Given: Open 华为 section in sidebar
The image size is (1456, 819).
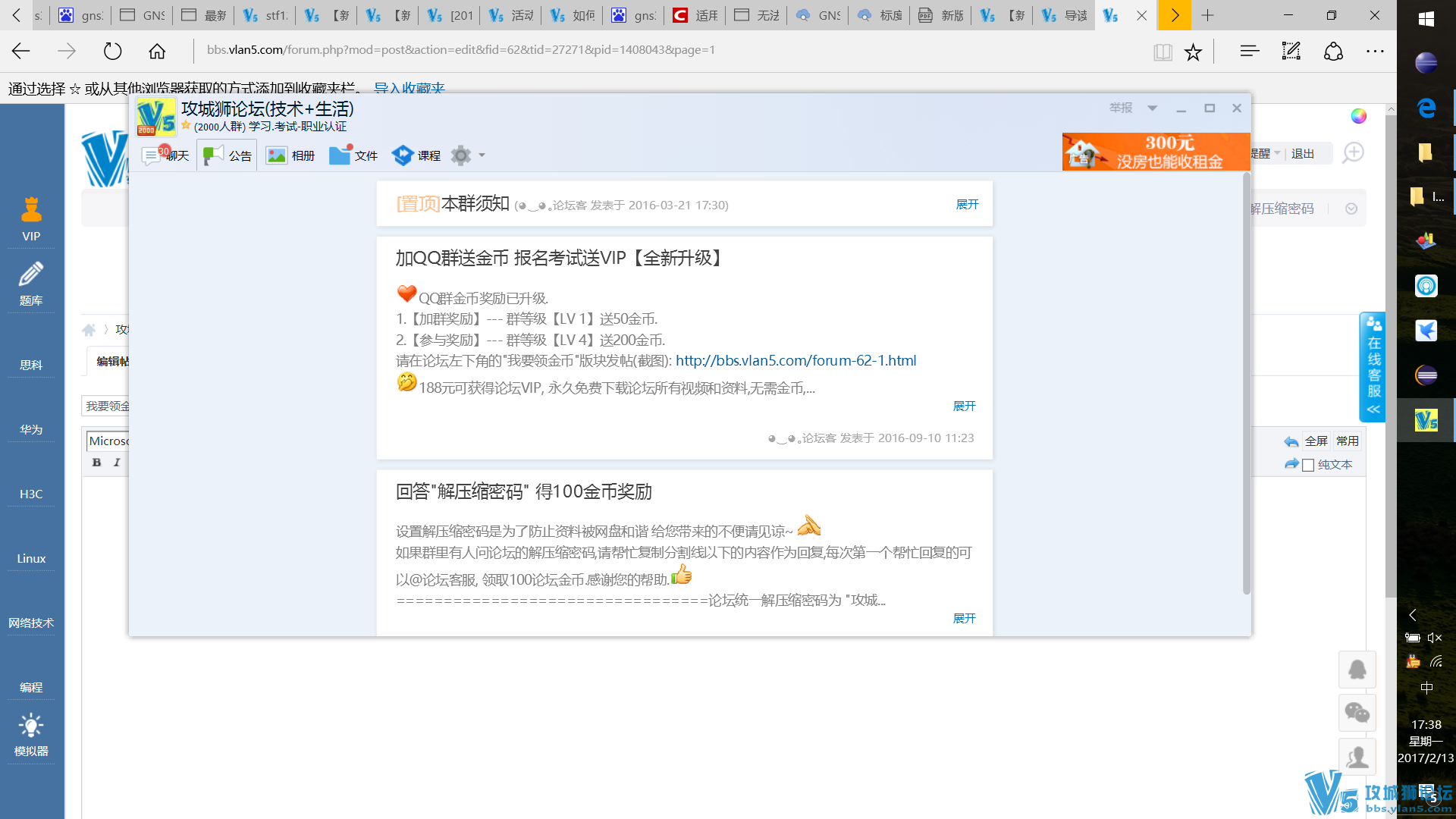Looking at the screenshot, I should click(x=31, y=429).
